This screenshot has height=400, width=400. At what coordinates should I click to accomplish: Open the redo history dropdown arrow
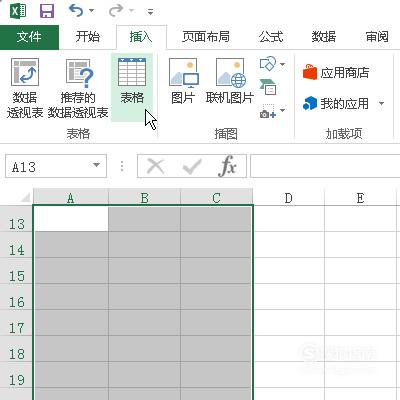131,11
